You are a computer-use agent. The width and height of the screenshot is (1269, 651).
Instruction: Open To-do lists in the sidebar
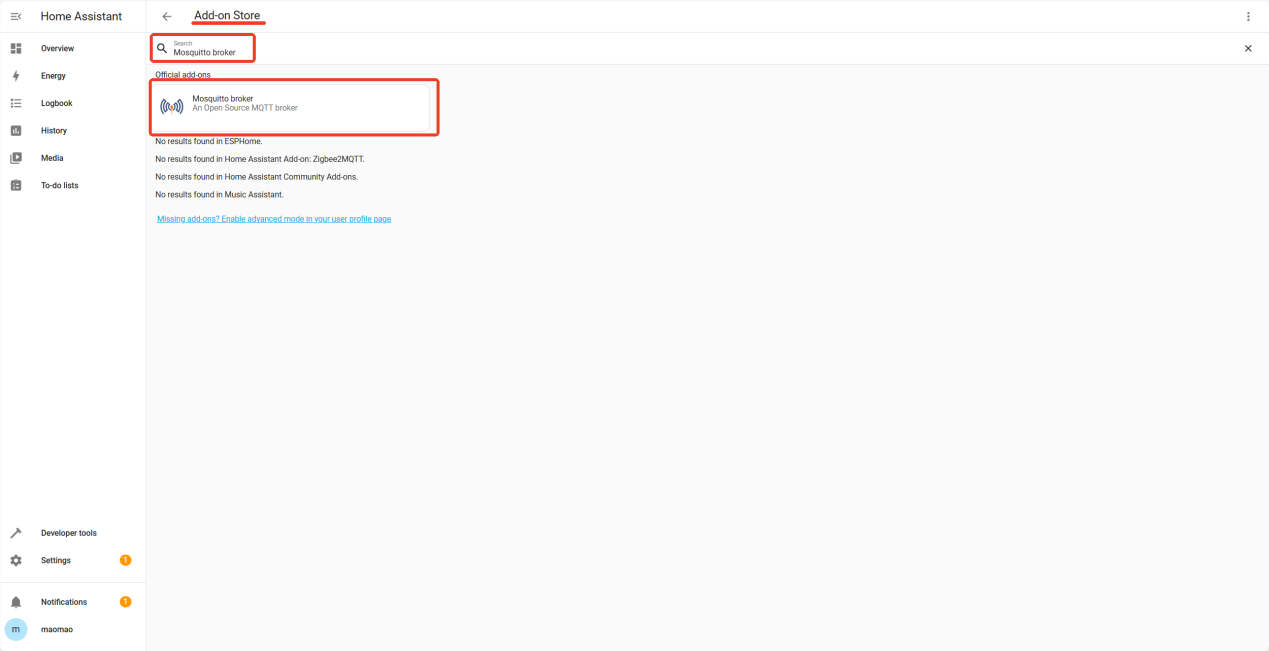[73, 185]
